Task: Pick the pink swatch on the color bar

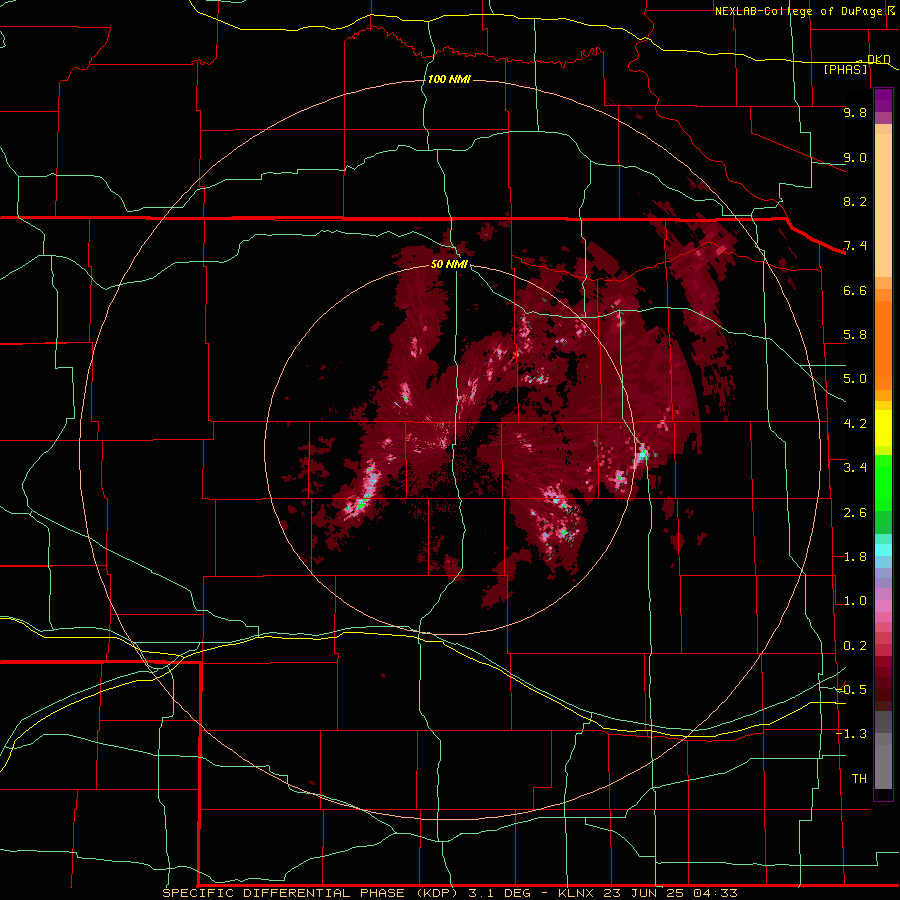Action: coord(883,606)
